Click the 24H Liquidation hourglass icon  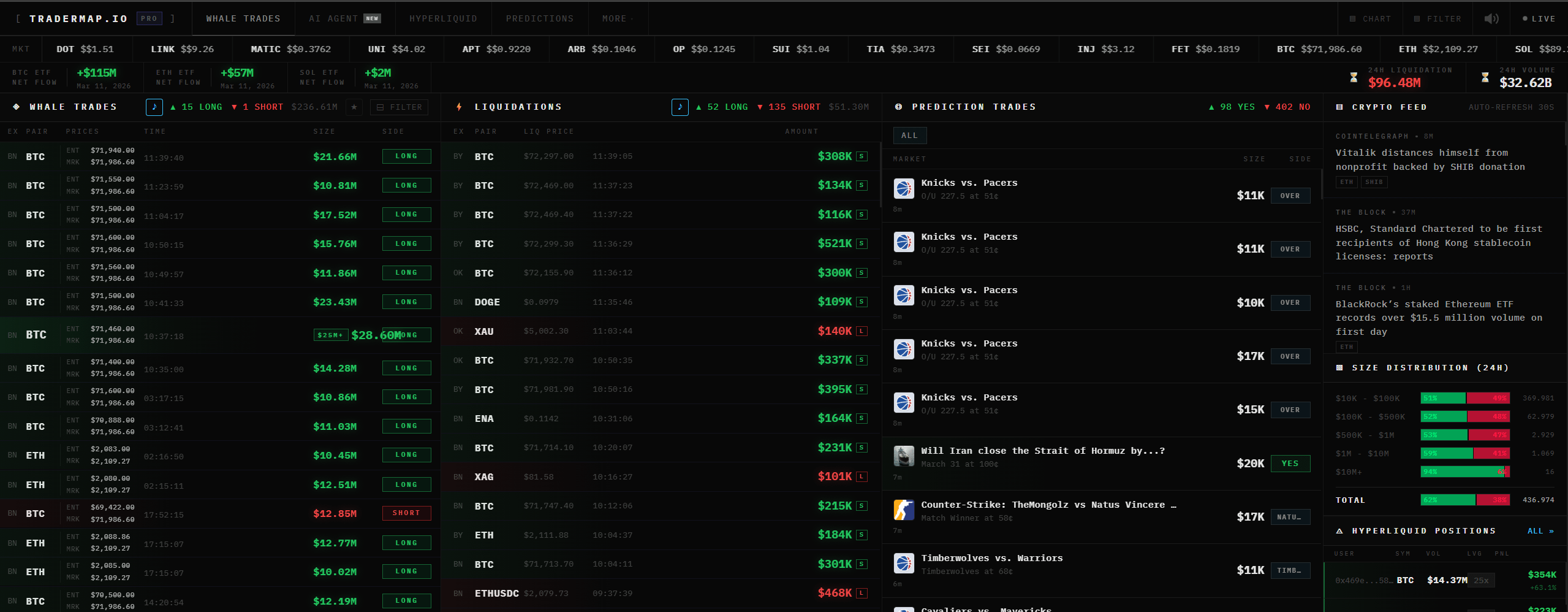pos(1354,77)
